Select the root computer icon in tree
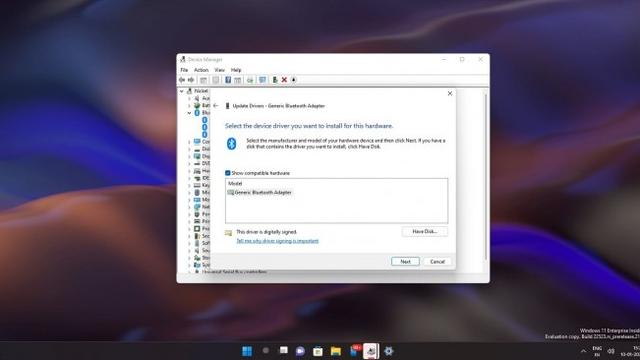The width and height of the screenshot is (640, 360). click(189, 91)
